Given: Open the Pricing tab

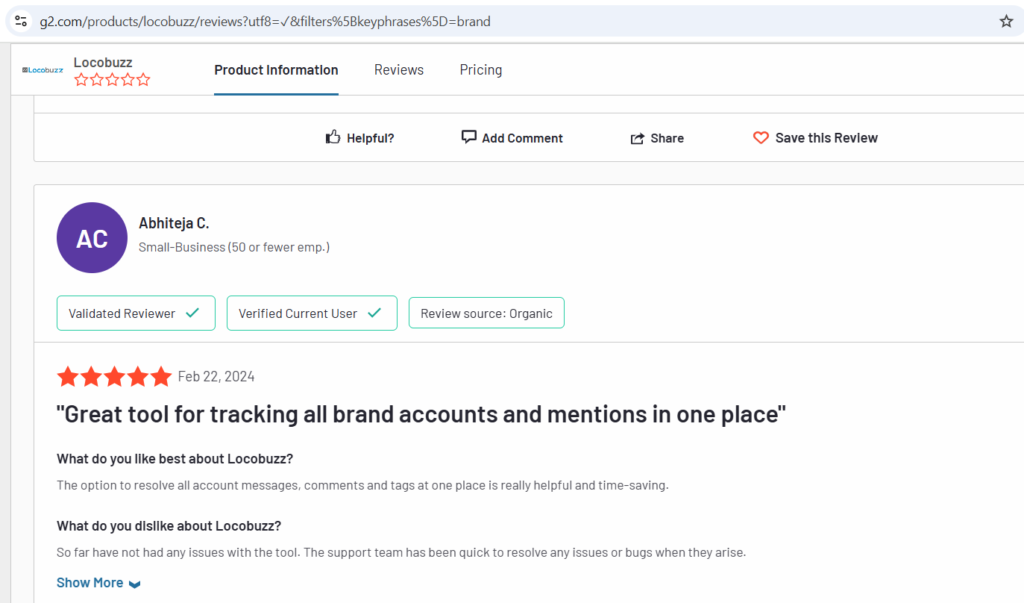Looking at the screenshot, I should [481, 70].
